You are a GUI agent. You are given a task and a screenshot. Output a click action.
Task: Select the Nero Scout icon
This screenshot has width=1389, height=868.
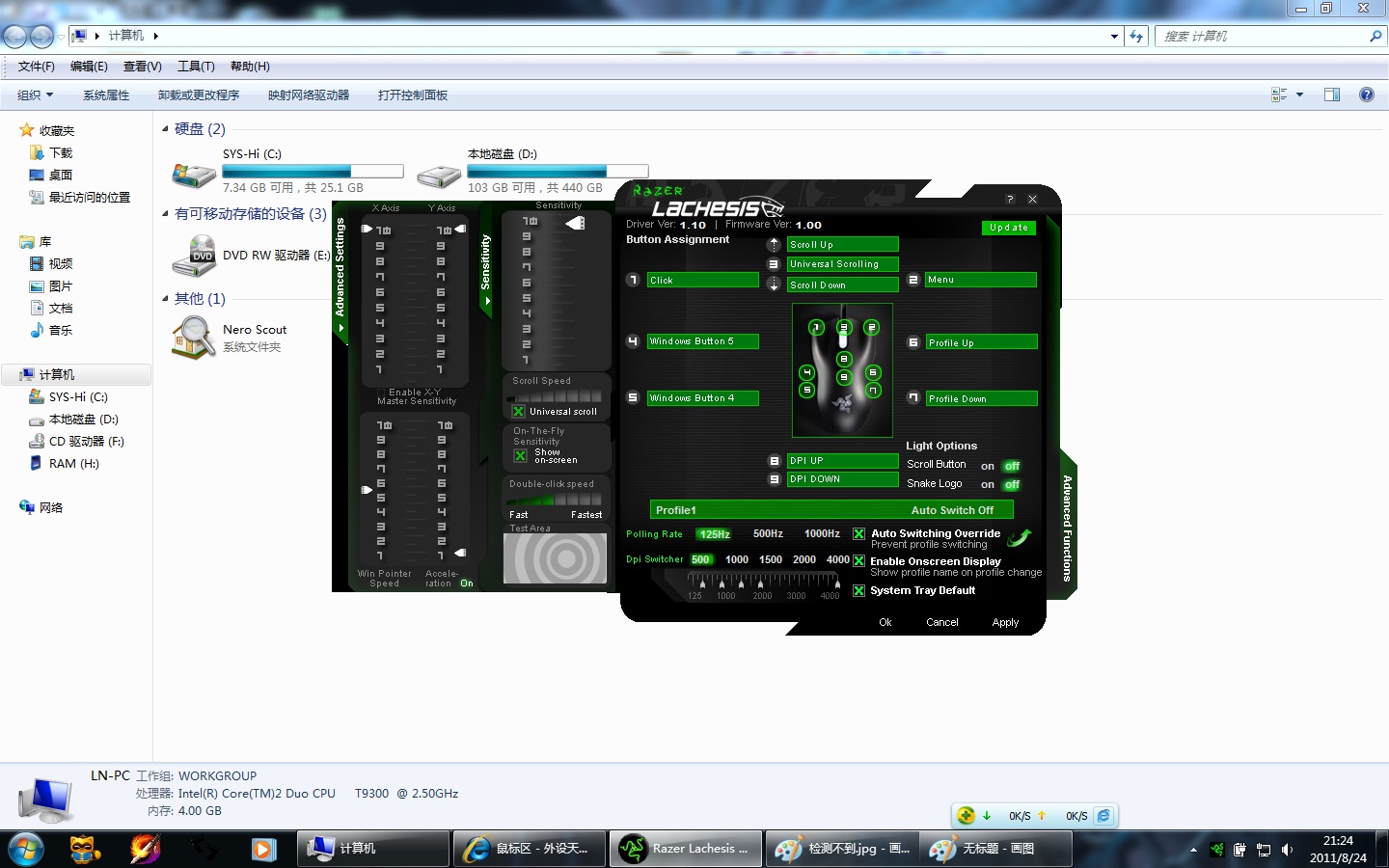click(194, 338)
